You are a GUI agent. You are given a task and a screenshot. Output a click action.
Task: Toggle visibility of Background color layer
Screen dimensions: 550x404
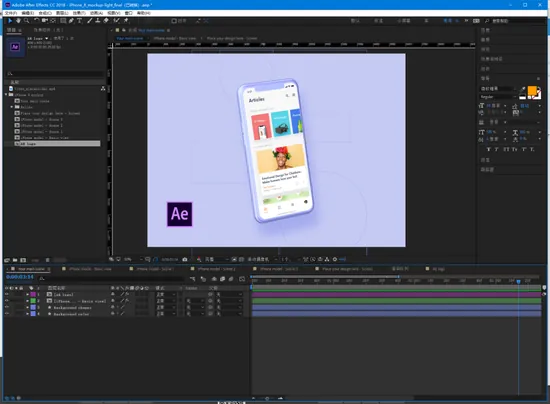point(6,314)
